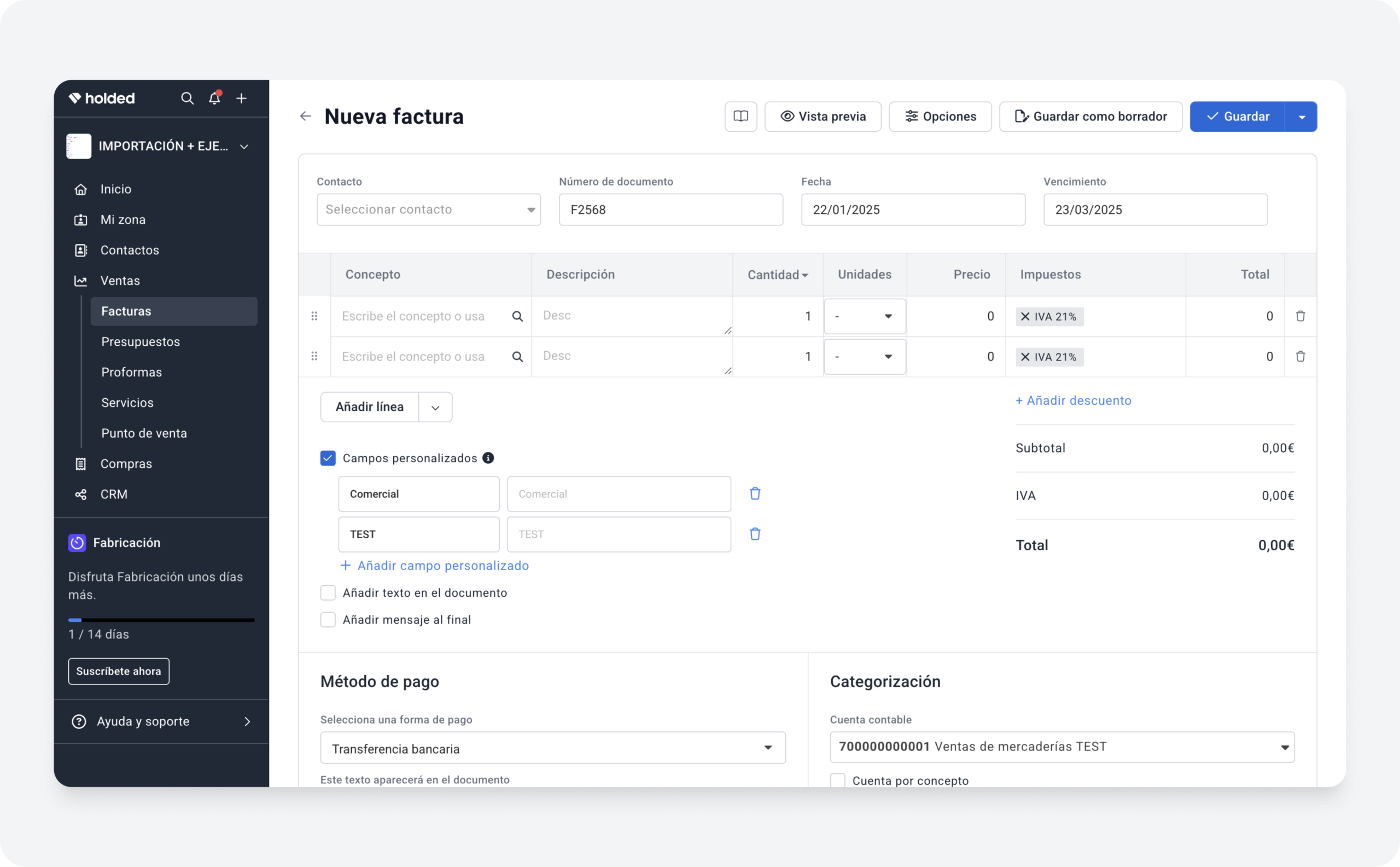The height and width of the screenshot is (867, 1400).
Task: Search concept magnifier in first line
Action: click(517, 317)
